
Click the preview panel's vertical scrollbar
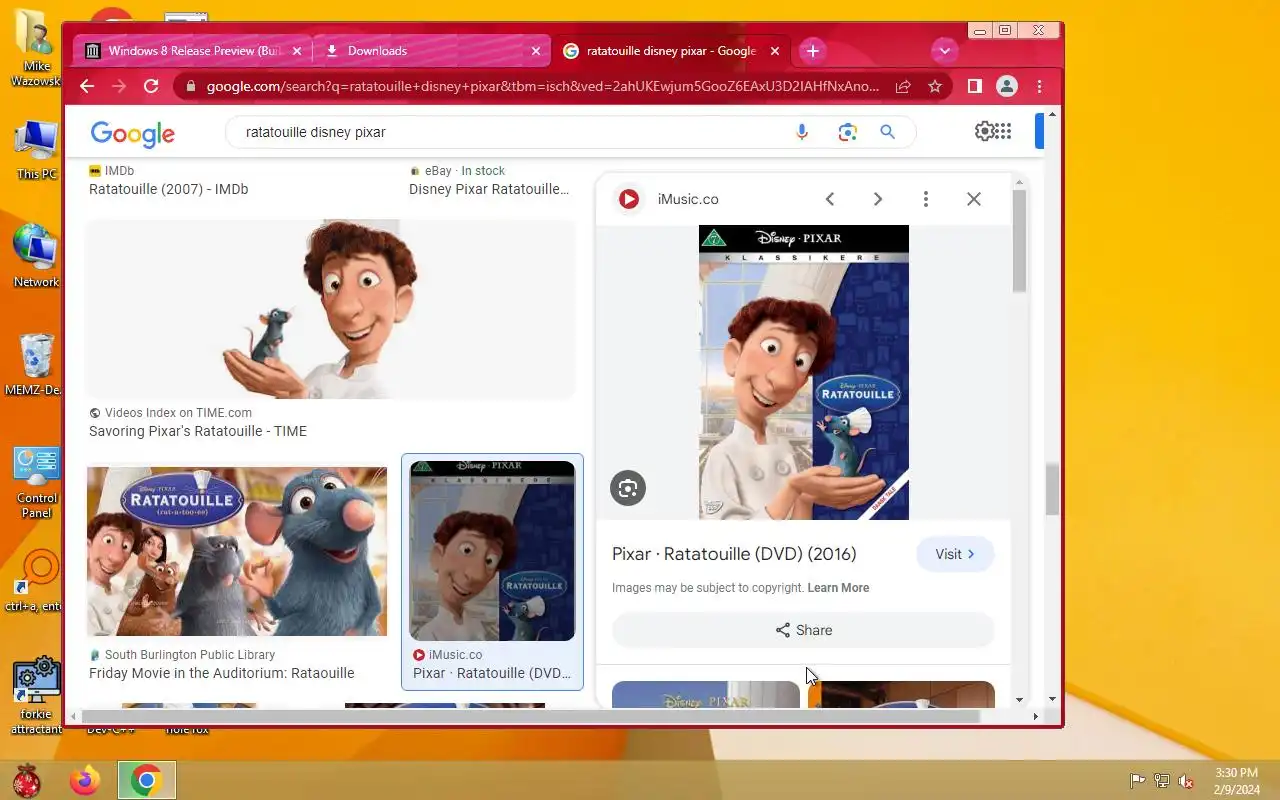pyautogui.click(x=1020, y=240)
